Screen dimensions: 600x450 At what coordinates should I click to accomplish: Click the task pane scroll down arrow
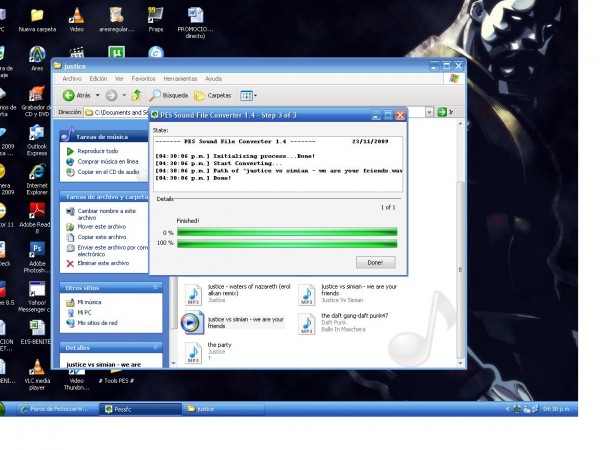point(173,363)
